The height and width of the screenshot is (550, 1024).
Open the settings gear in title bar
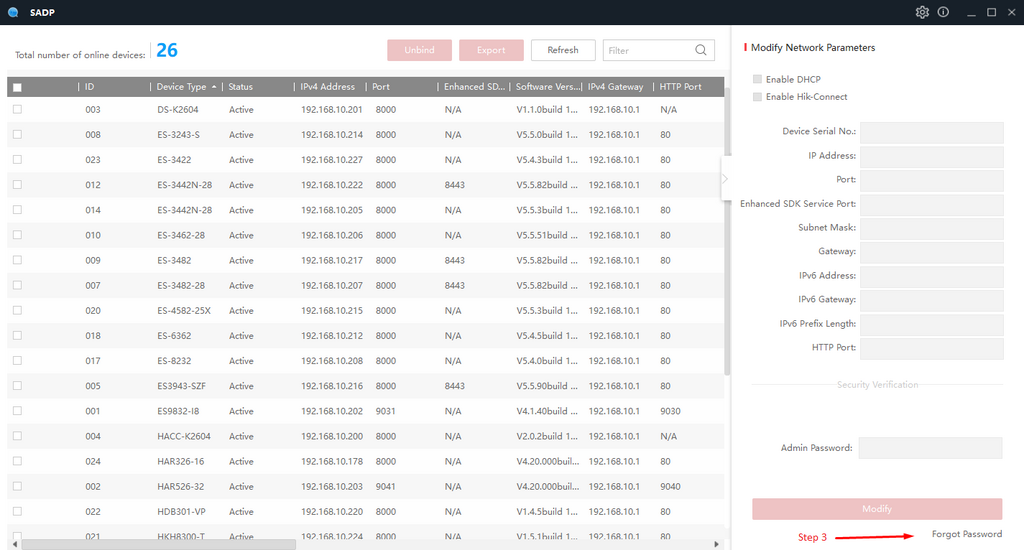tap(922, 12)
